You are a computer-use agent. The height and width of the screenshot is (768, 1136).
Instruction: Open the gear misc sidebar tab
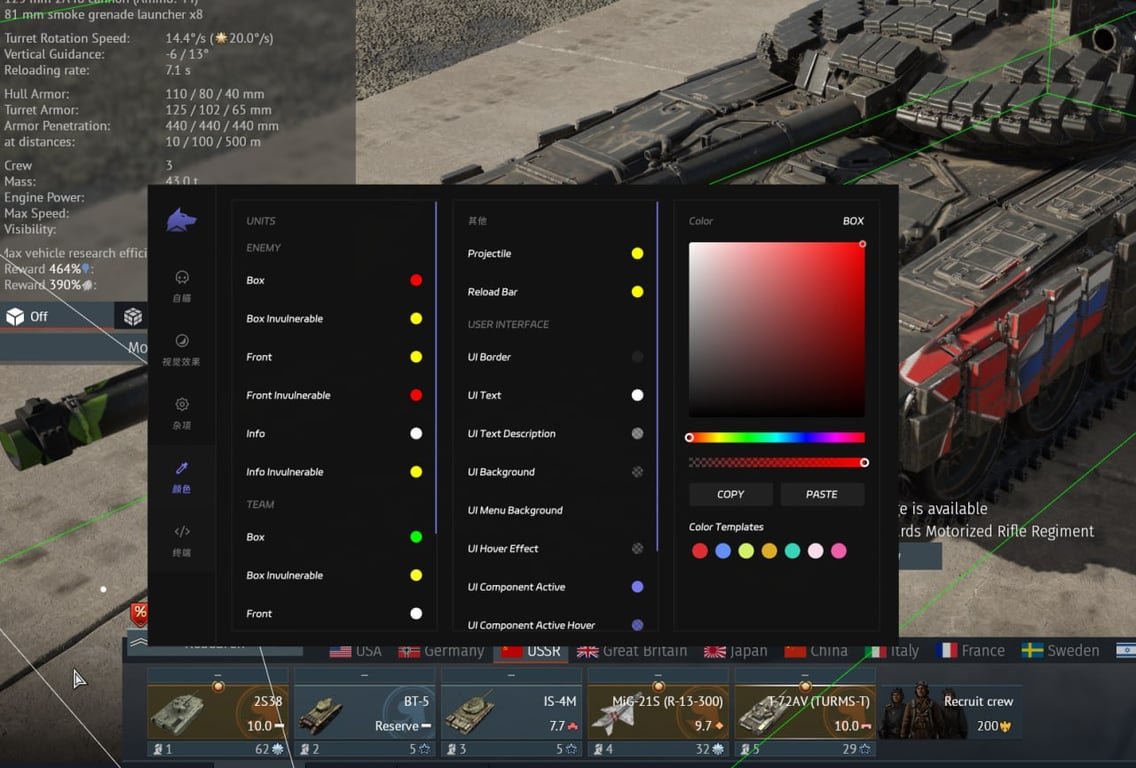coord(182,413)
